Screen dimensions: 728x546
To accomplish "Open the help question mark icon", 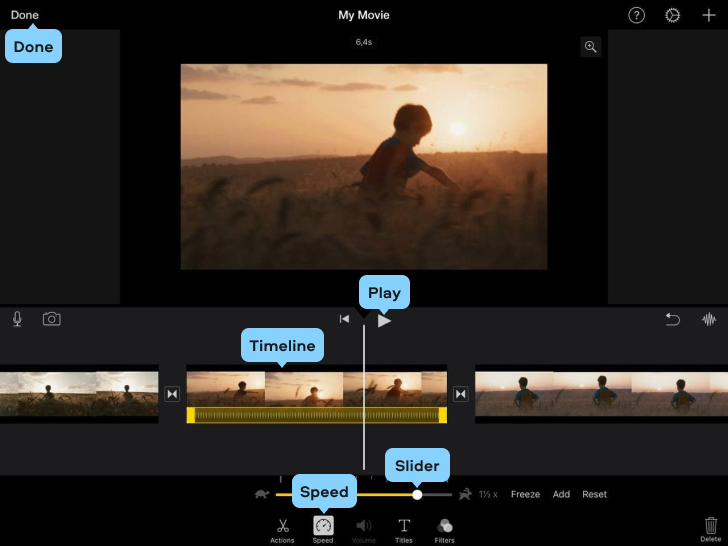I will pyautogui.click(x=637, y=15).
